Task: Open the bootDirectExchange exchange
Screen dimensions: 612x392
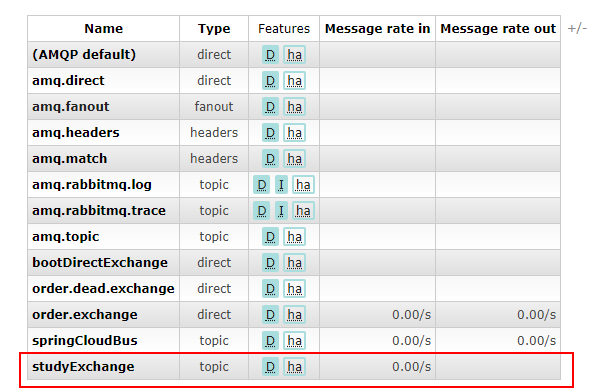Action: (100, 263)
